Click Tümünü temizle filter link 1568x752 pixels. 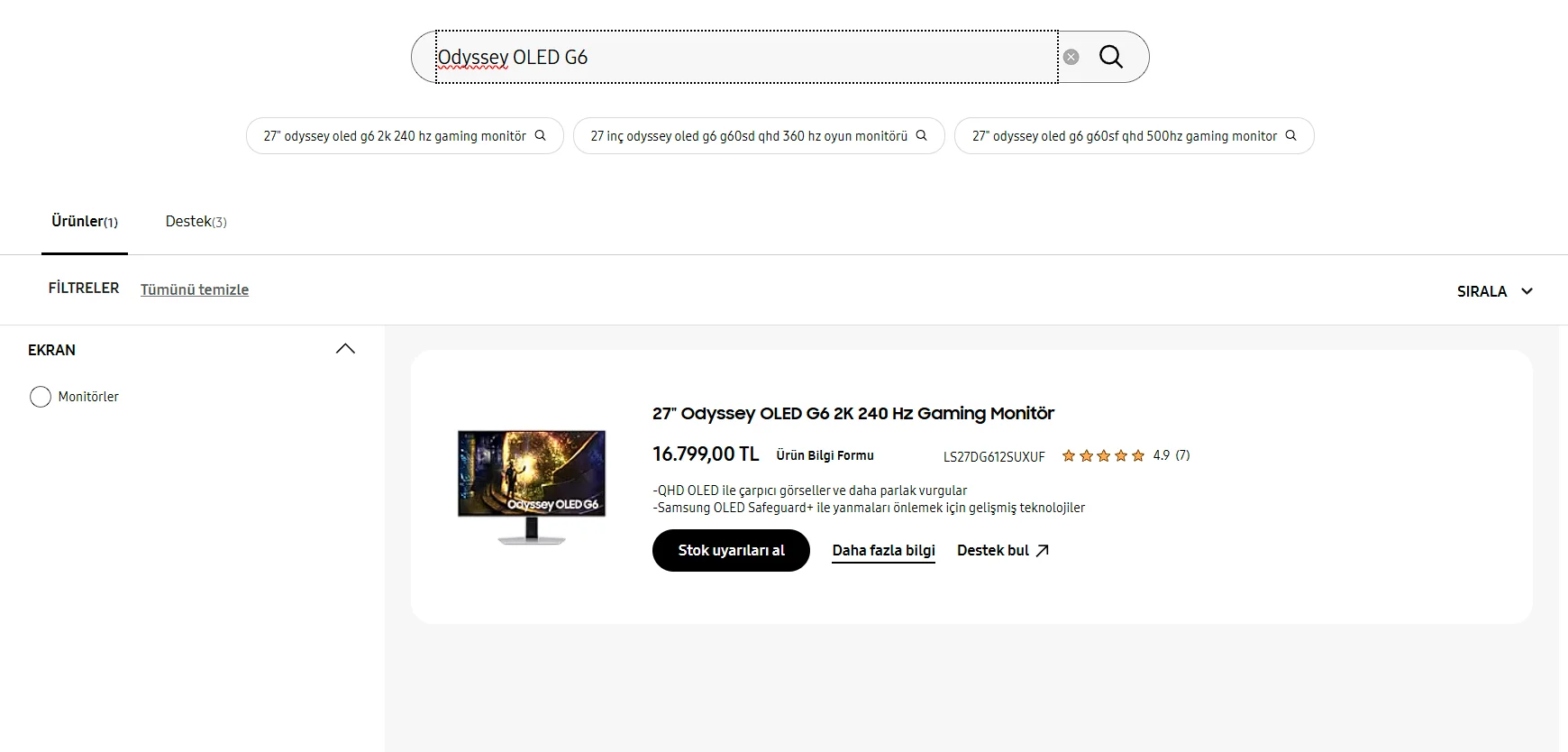(x=195, y=289)
